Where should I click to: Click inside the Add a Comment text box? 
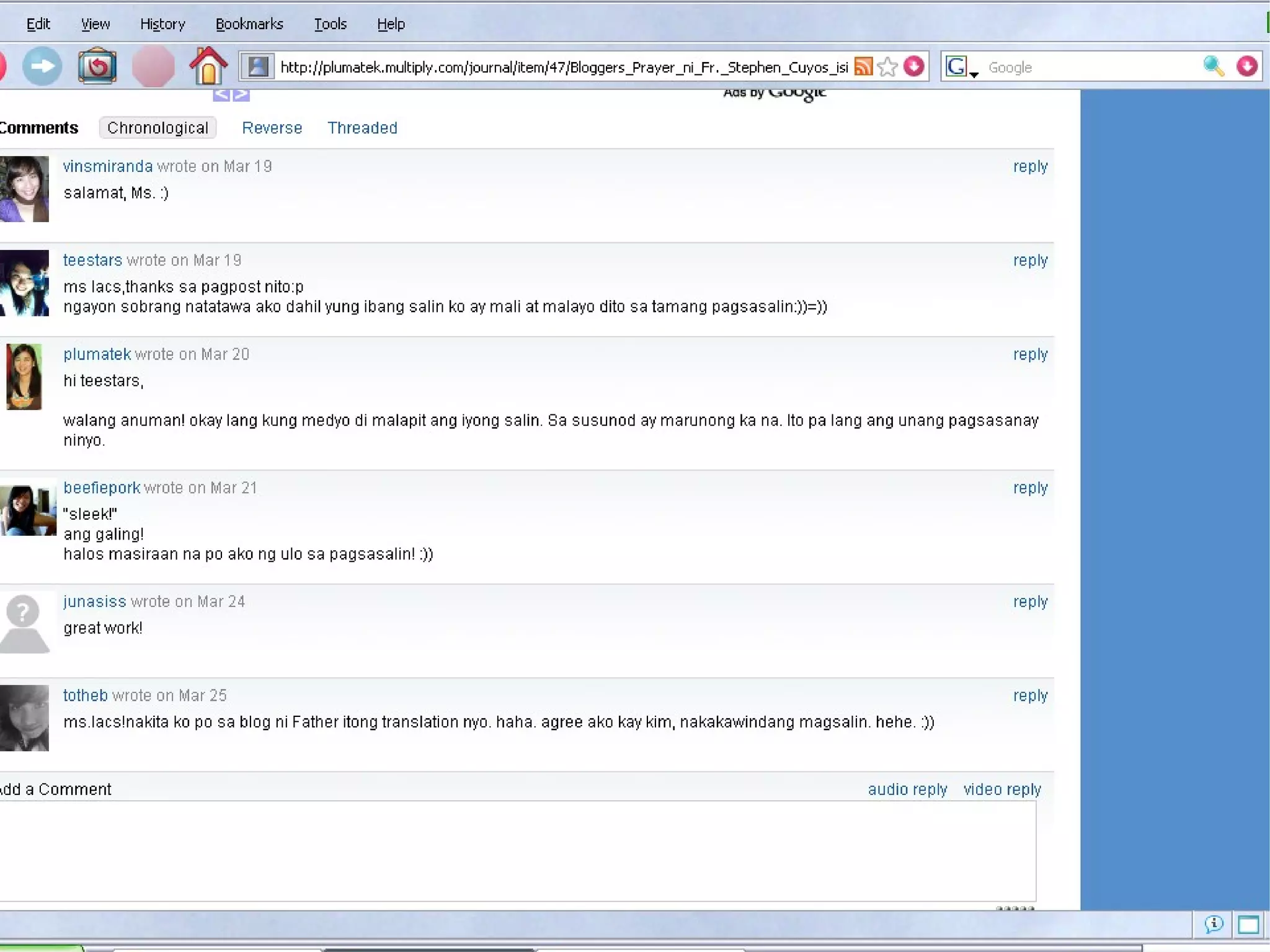coord(518,850)
